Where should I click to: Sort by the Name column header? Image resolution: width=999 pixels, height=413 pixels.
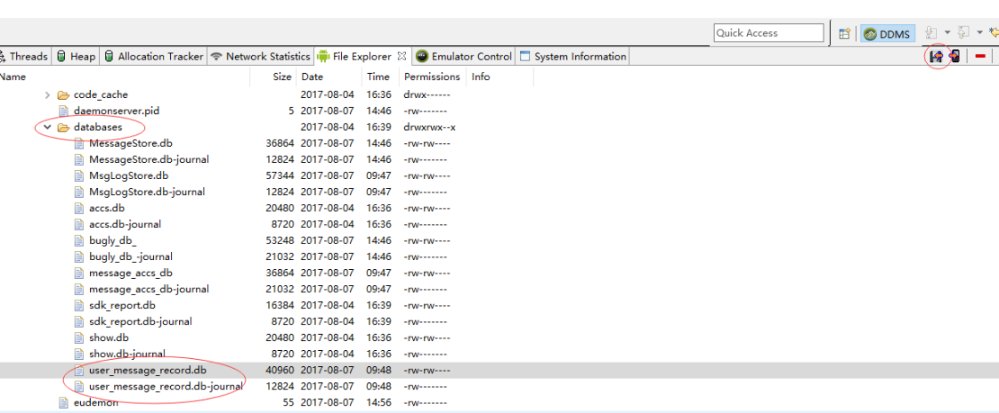(x=13, y=76)
